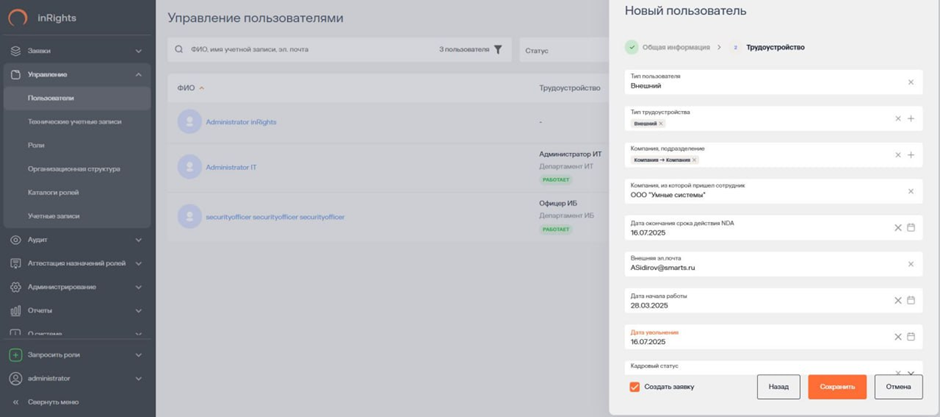Screen dimensions: 940x417
Task: Expand the Отчеты chevron
Action: point(138,310)
